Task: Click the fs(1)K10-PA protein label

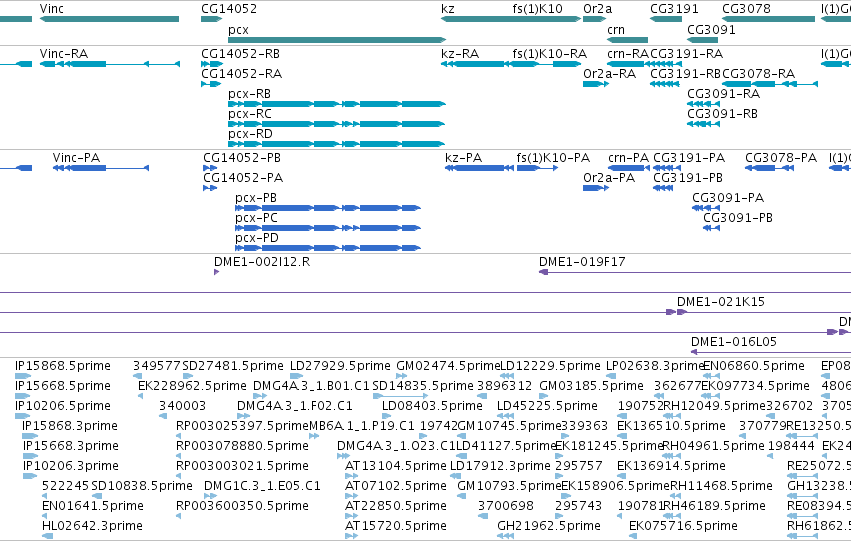Action: click(x=553, y=158)
